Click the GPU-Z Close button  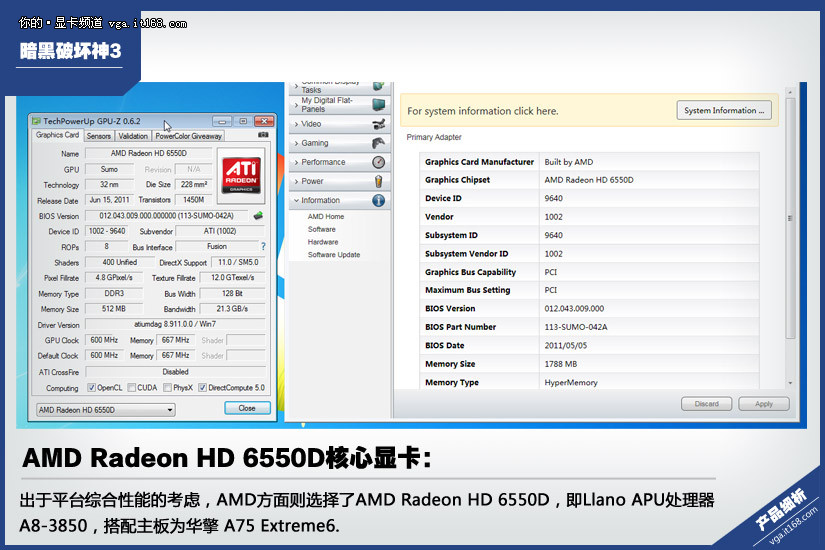(x=247, y=408)
